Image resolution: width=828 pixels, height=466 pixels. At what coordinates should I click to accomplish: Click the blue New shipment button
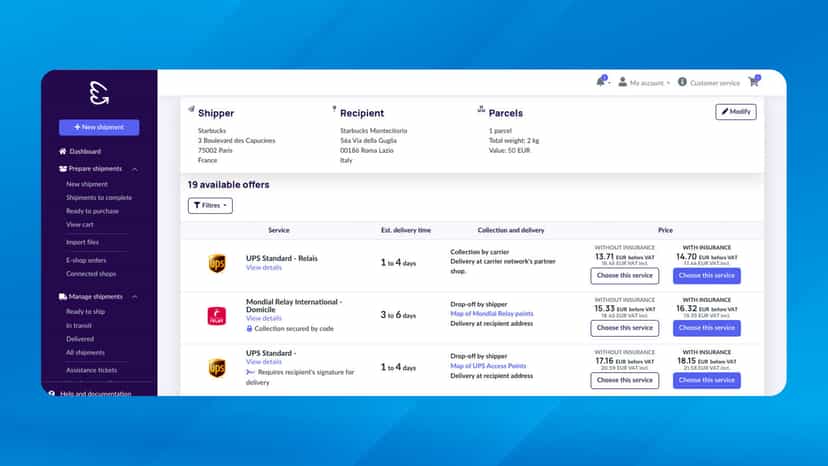coord(99,127)
